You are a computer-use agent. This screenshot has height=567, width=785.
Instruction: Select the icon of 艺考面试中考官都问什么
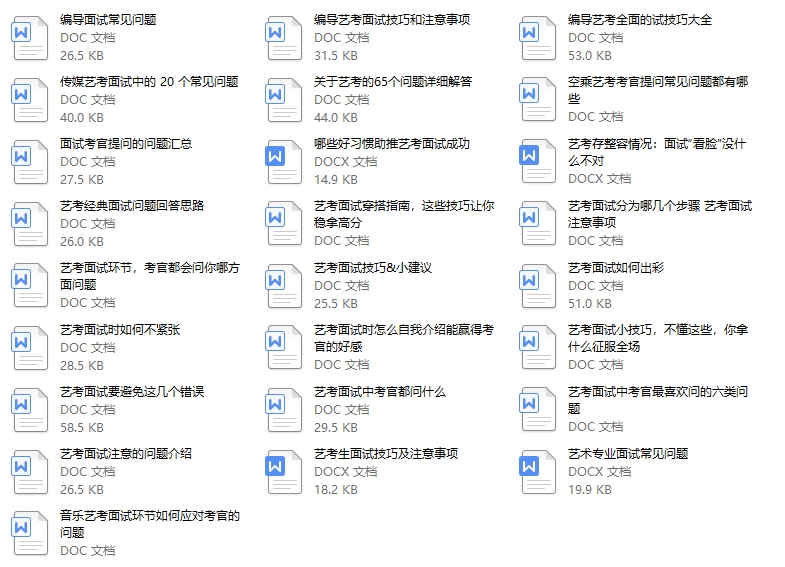pos(283,410)
